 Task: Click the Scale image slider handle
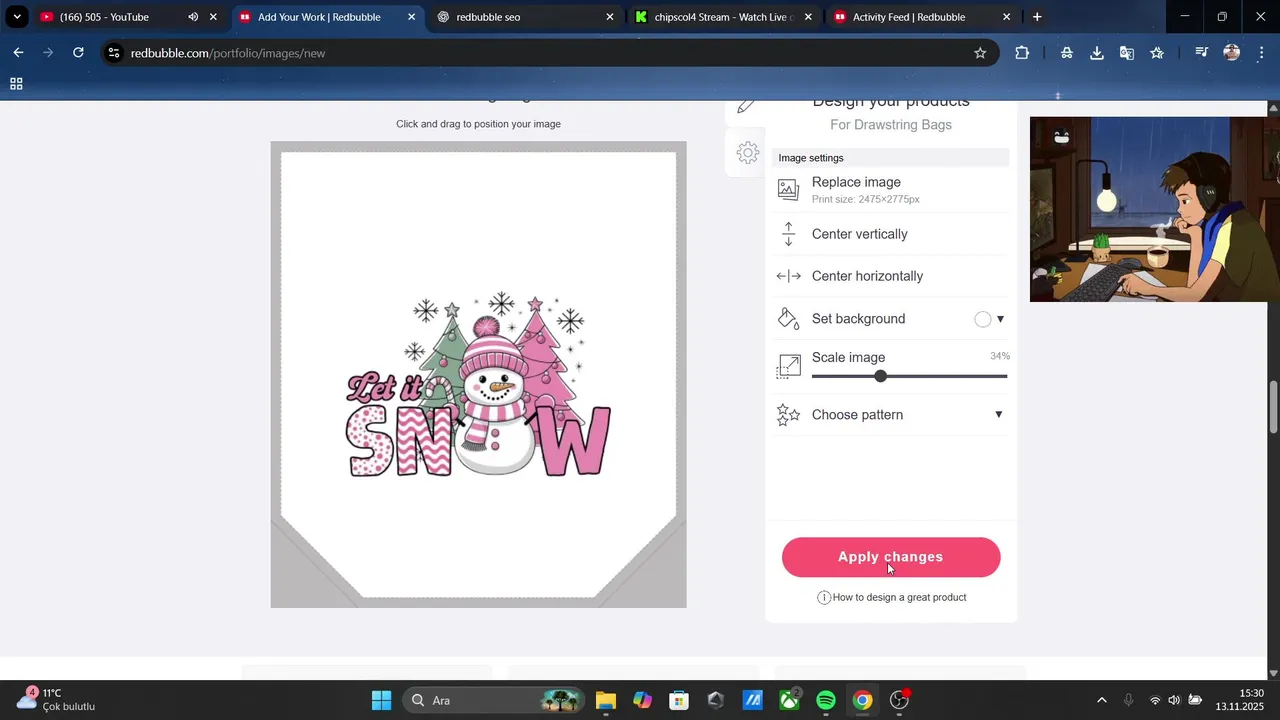[x=880, y=376]
